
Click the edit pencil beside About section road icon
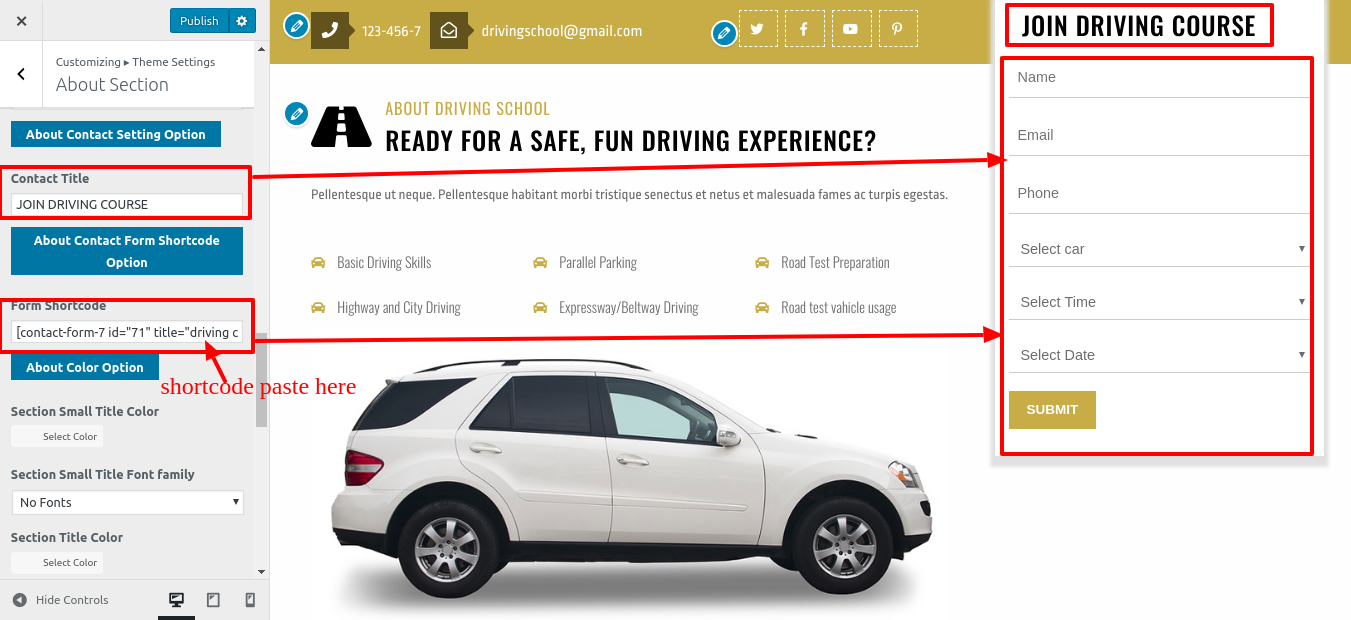click(x=296, y=114)
